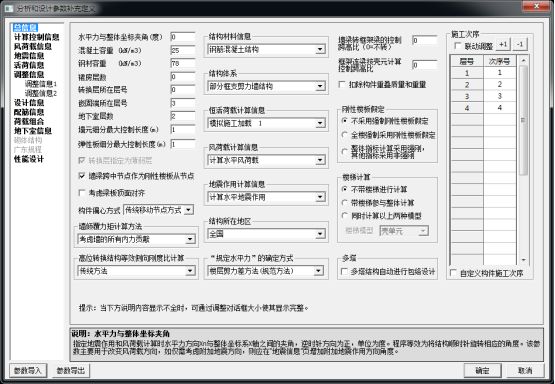Click the 水平力与整体坐标夹角 input field
The image size is (555, 384).
click(x=183, y=37)
